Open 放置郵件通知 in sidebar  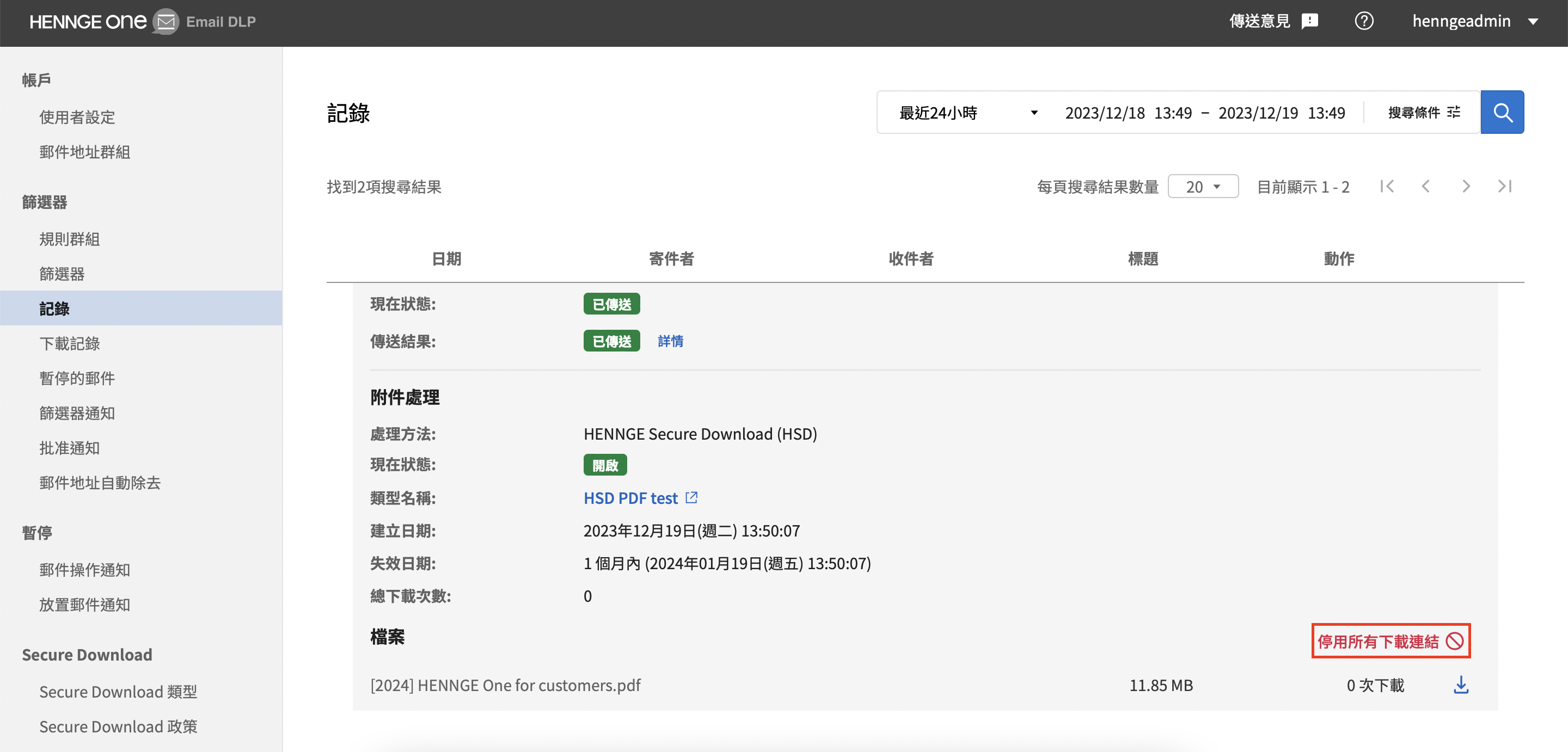coord(84,605)
